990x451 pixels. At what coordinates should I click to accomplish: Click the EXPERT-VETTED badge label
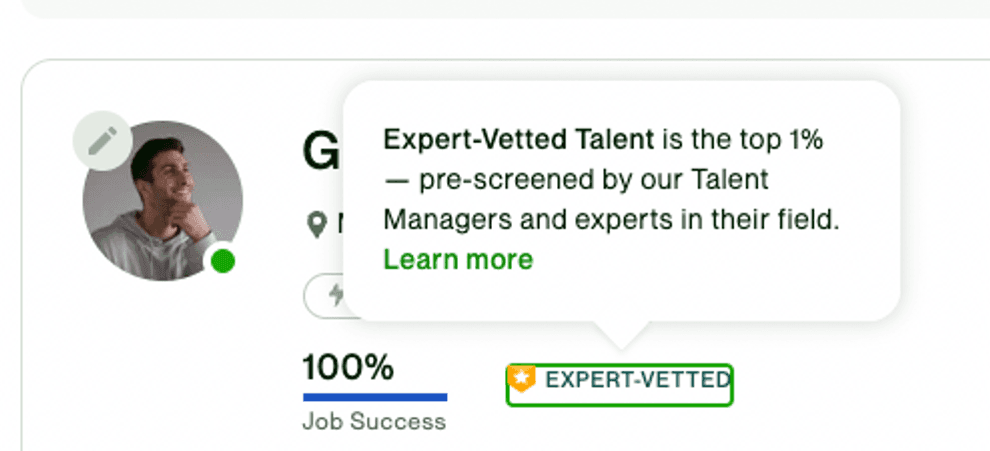pyautogui.click(x=638, y=380)
